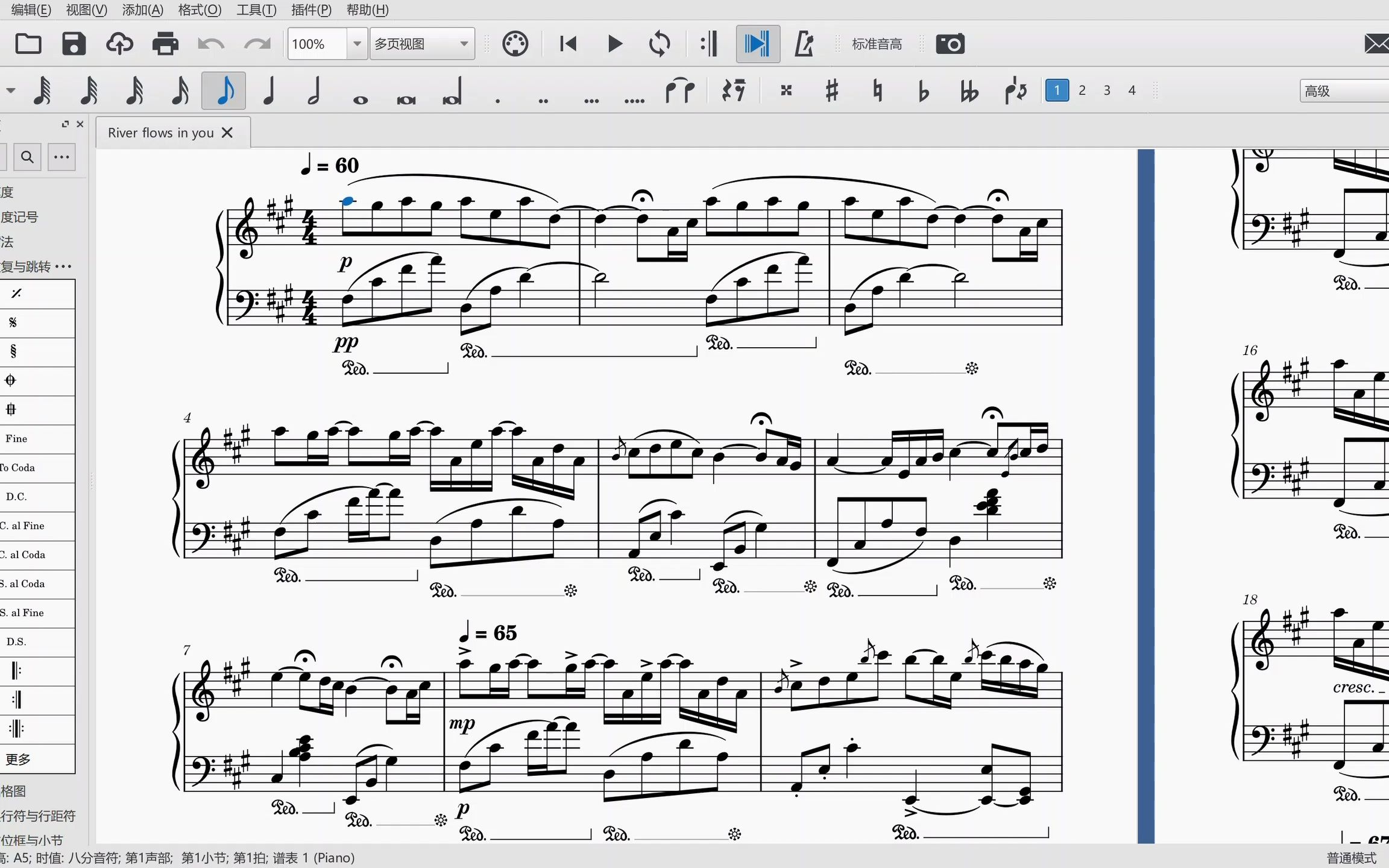
Task: Redo the last undone action
Action: pos(257,44)
